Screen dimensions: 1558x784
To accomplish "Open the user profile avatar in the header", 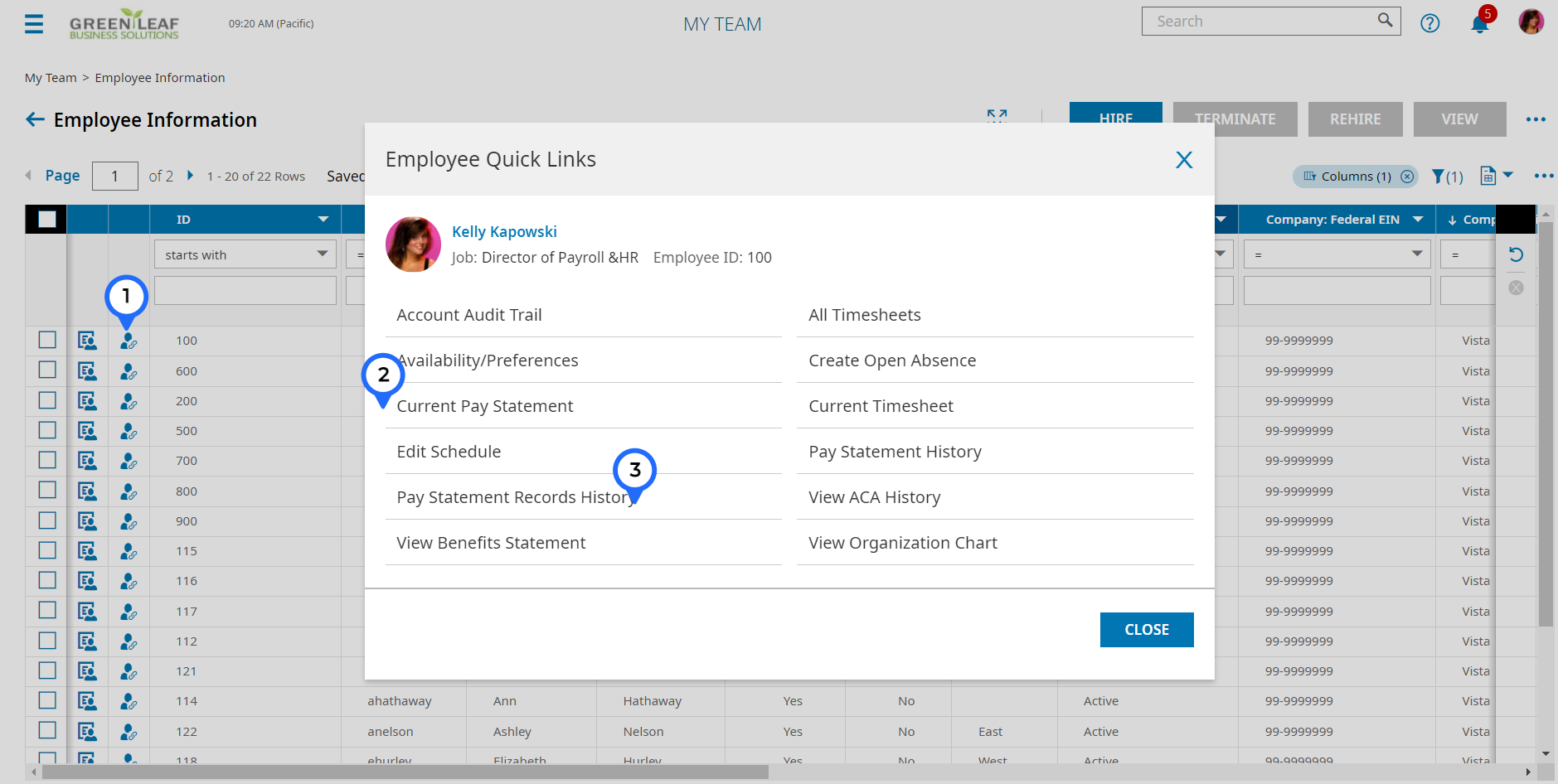I will coord(1531,22).
